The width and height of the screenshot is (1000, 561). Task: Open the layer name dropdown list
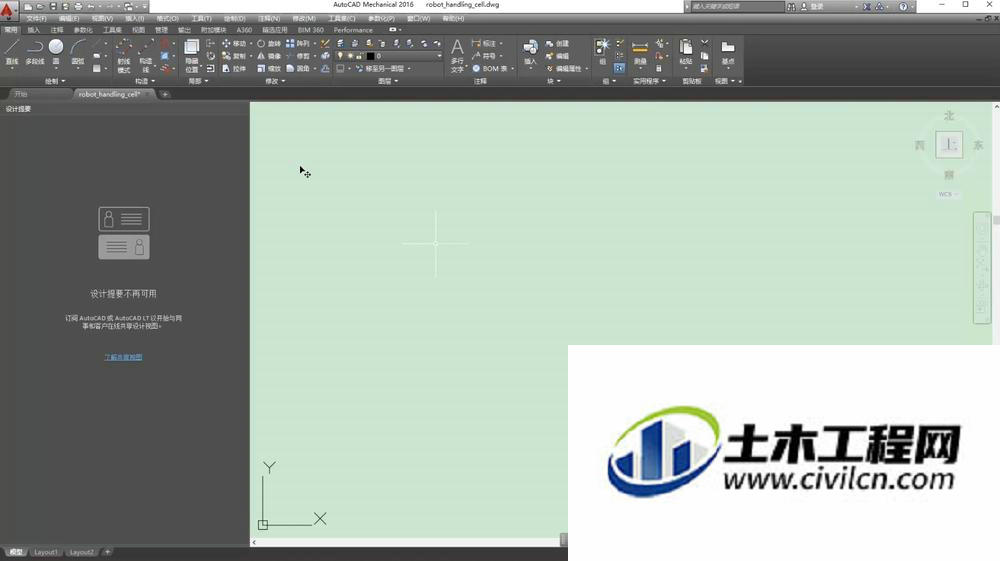pyautogui.click(x=439, y=56)
